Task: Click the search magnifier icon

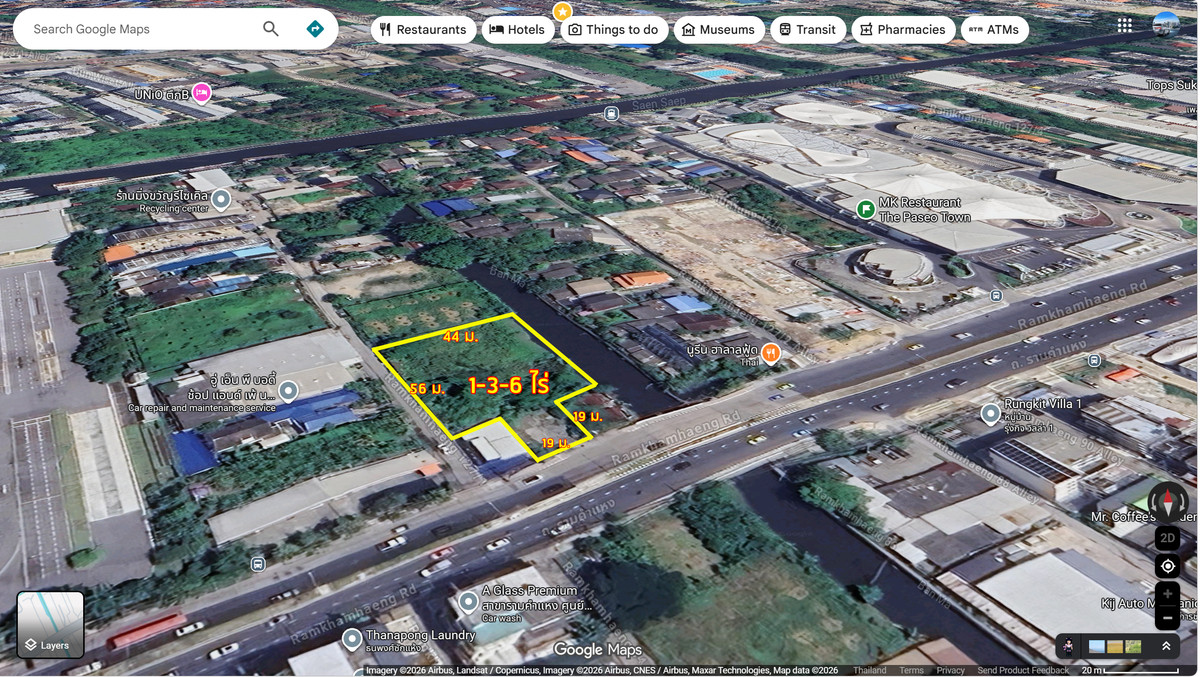Action: [270, 29]
